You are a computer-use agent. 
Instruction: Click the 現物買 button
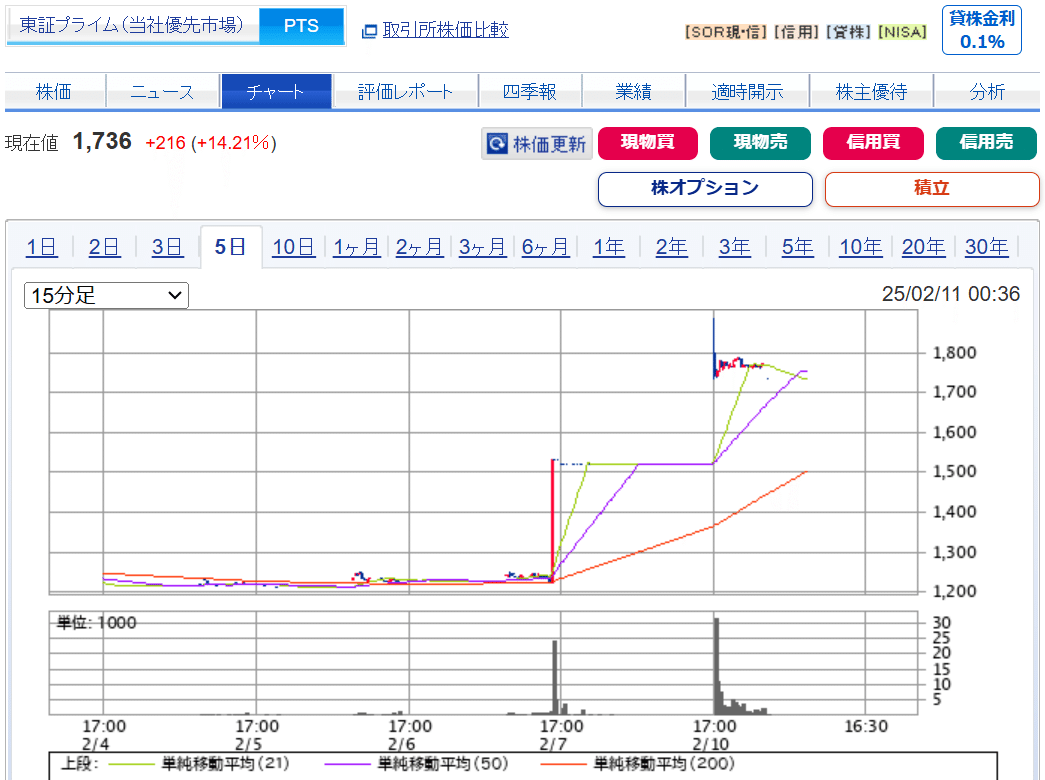coord(648,143)
